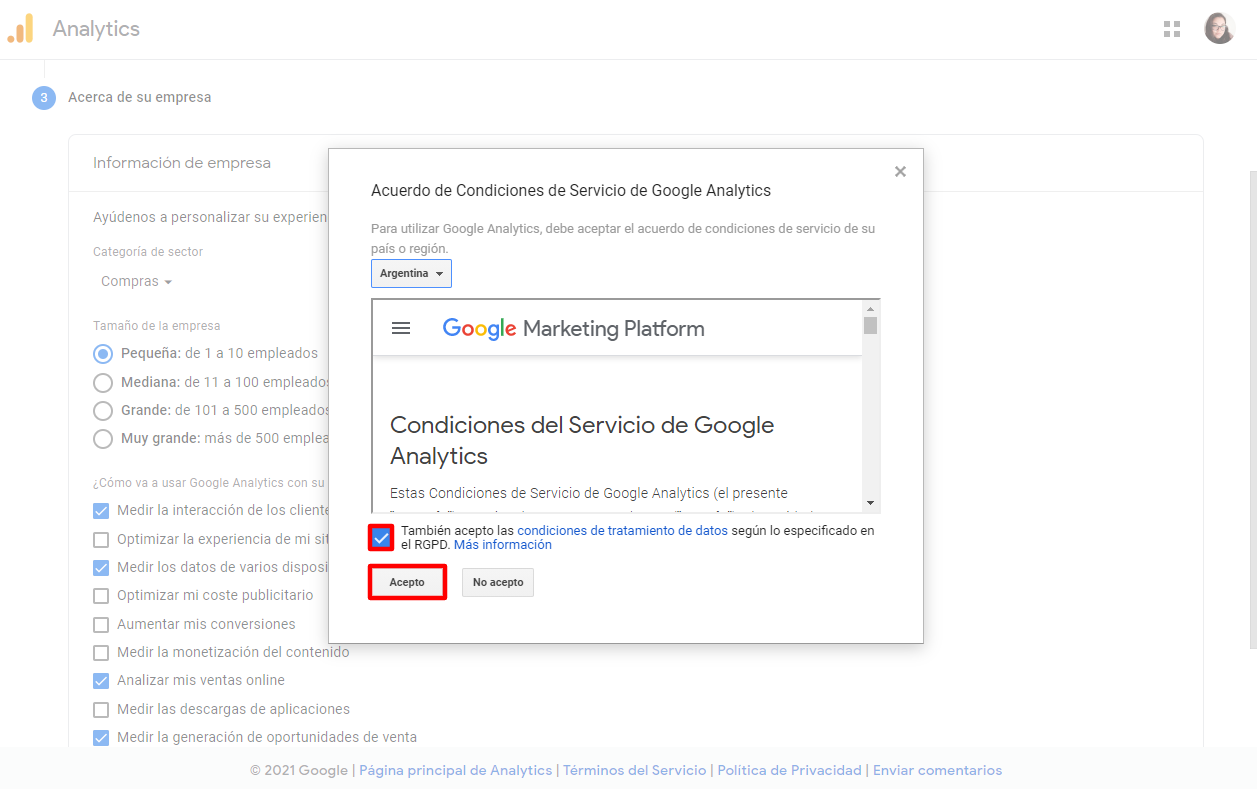Click the Categoría de sector label
This screenshot has height=789, width=1257.
(148, 252)
